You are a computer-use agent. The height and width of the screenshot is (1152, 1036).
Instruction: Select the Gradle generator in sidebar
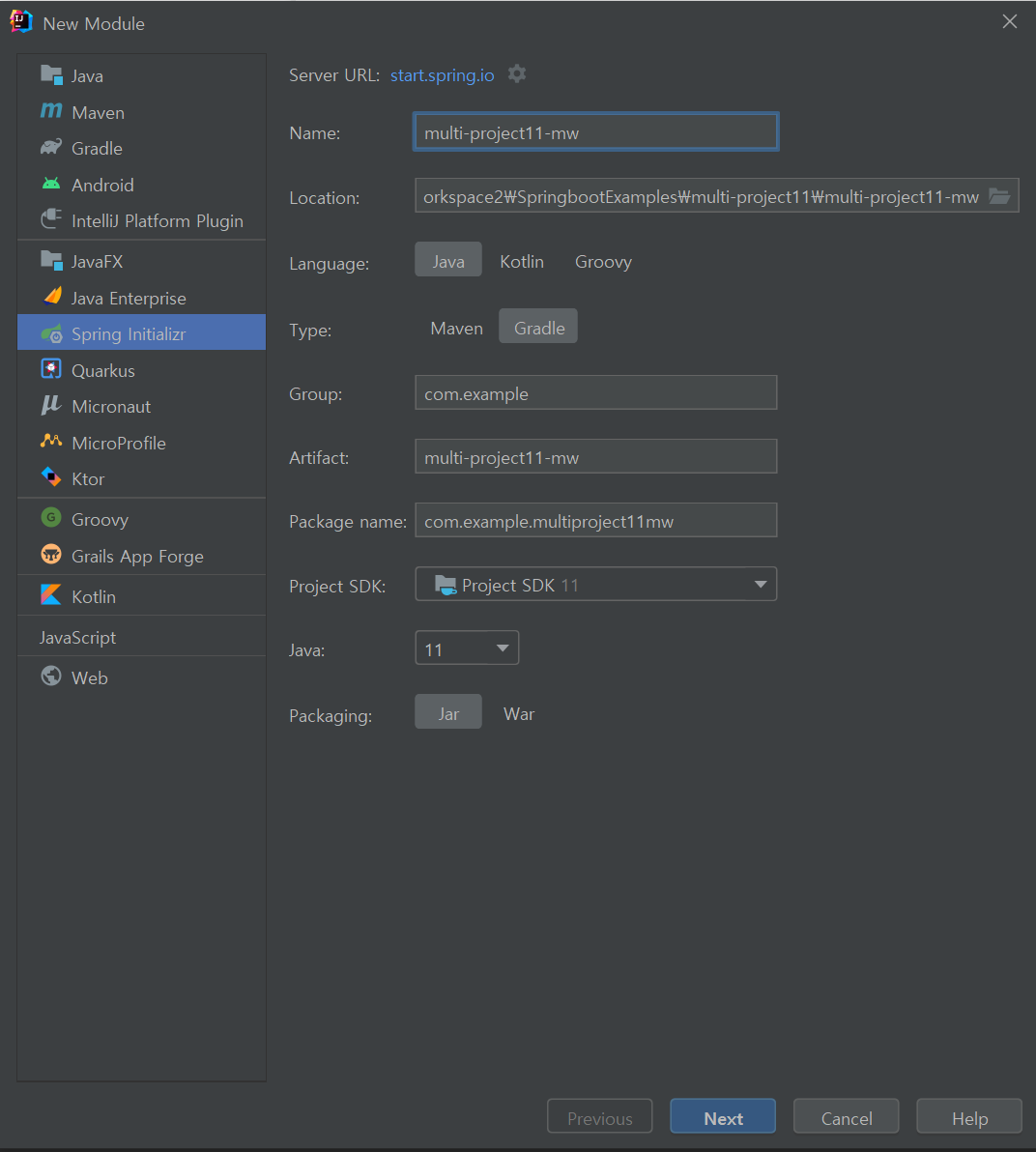[x=96, y=148]
